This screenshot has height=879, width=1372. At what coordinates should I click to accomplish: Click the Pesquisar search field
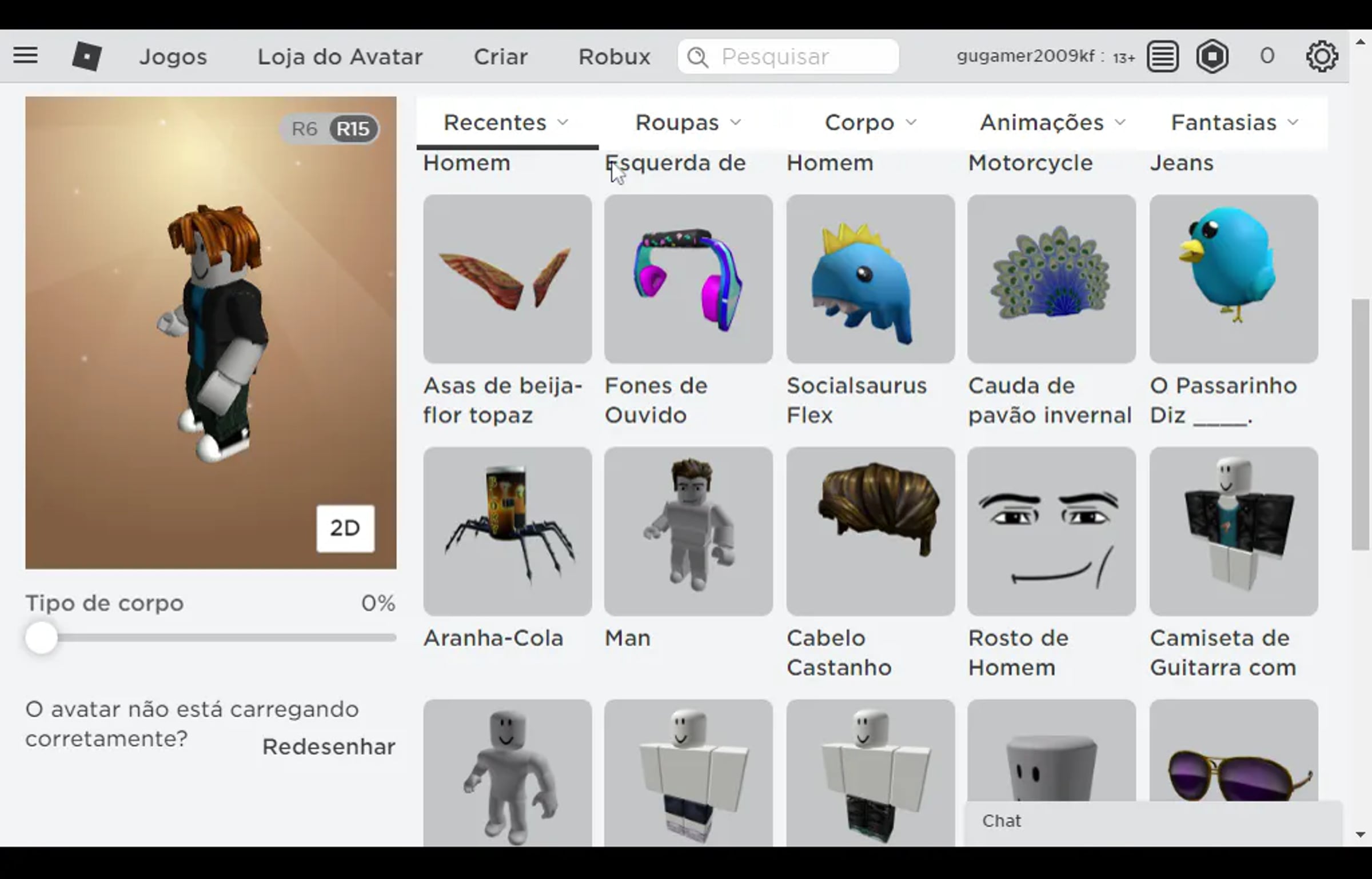point(788,57)
